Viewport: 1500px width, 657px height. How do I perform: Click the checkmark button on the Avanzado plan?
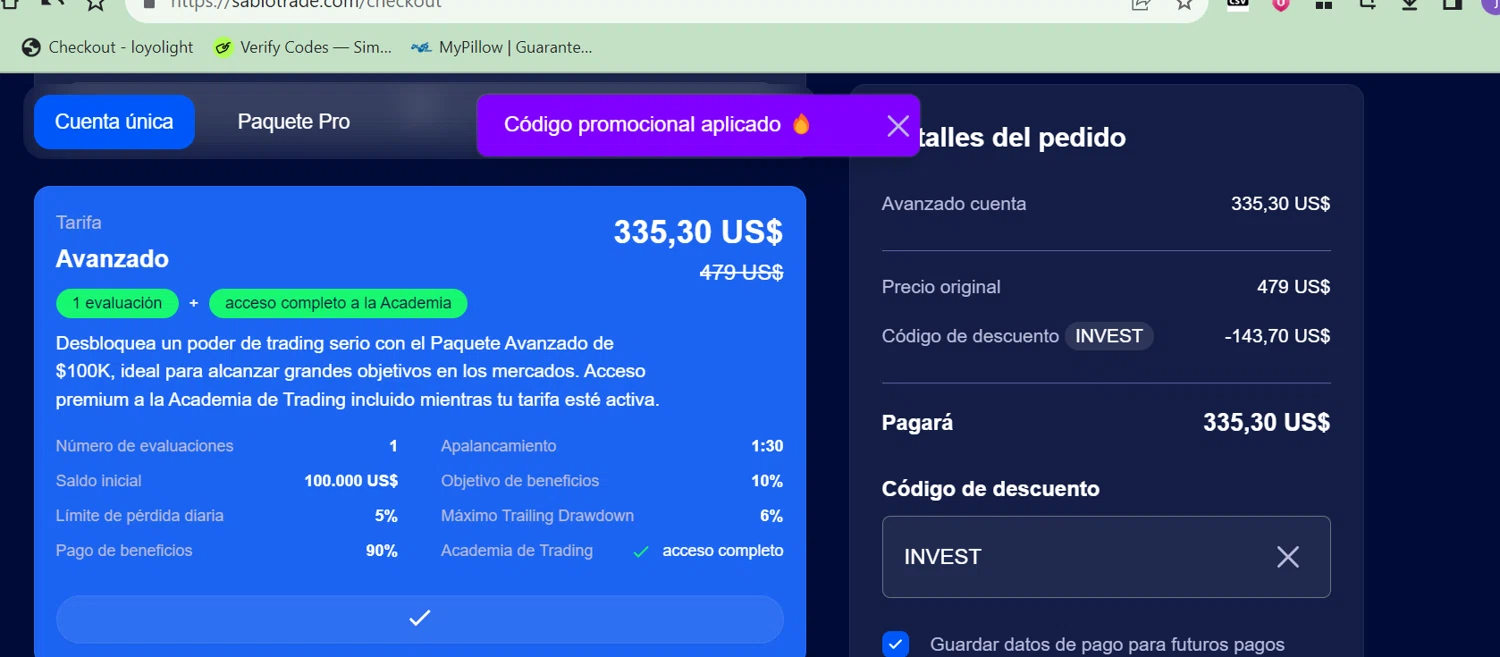point(420,618)
